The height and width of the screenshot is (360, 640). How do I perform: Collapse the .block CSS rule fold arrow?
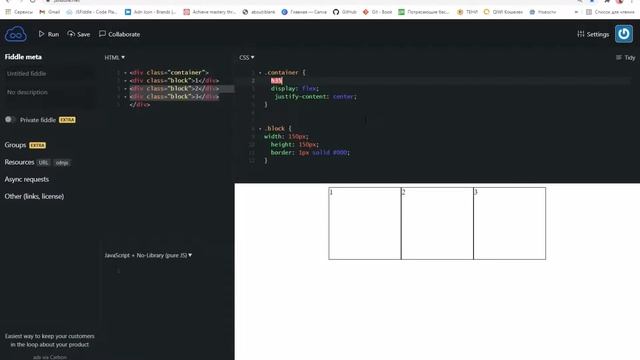[260, 129]
